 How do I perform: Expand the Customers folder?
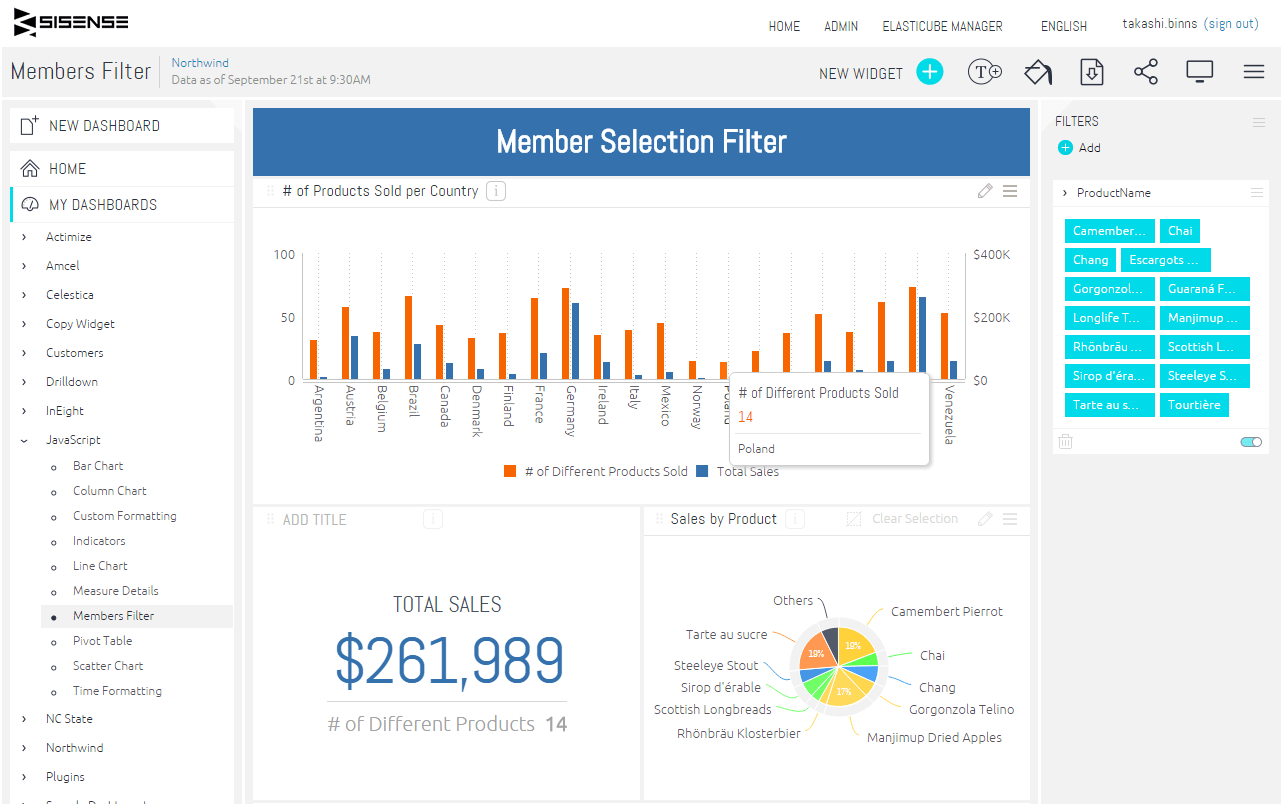(x=24, y=353)
